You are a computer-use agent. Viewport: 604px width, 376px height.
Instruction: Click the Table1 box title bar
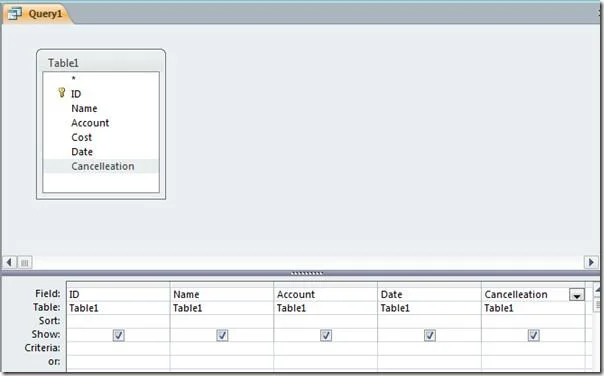[x=101, y=62]
